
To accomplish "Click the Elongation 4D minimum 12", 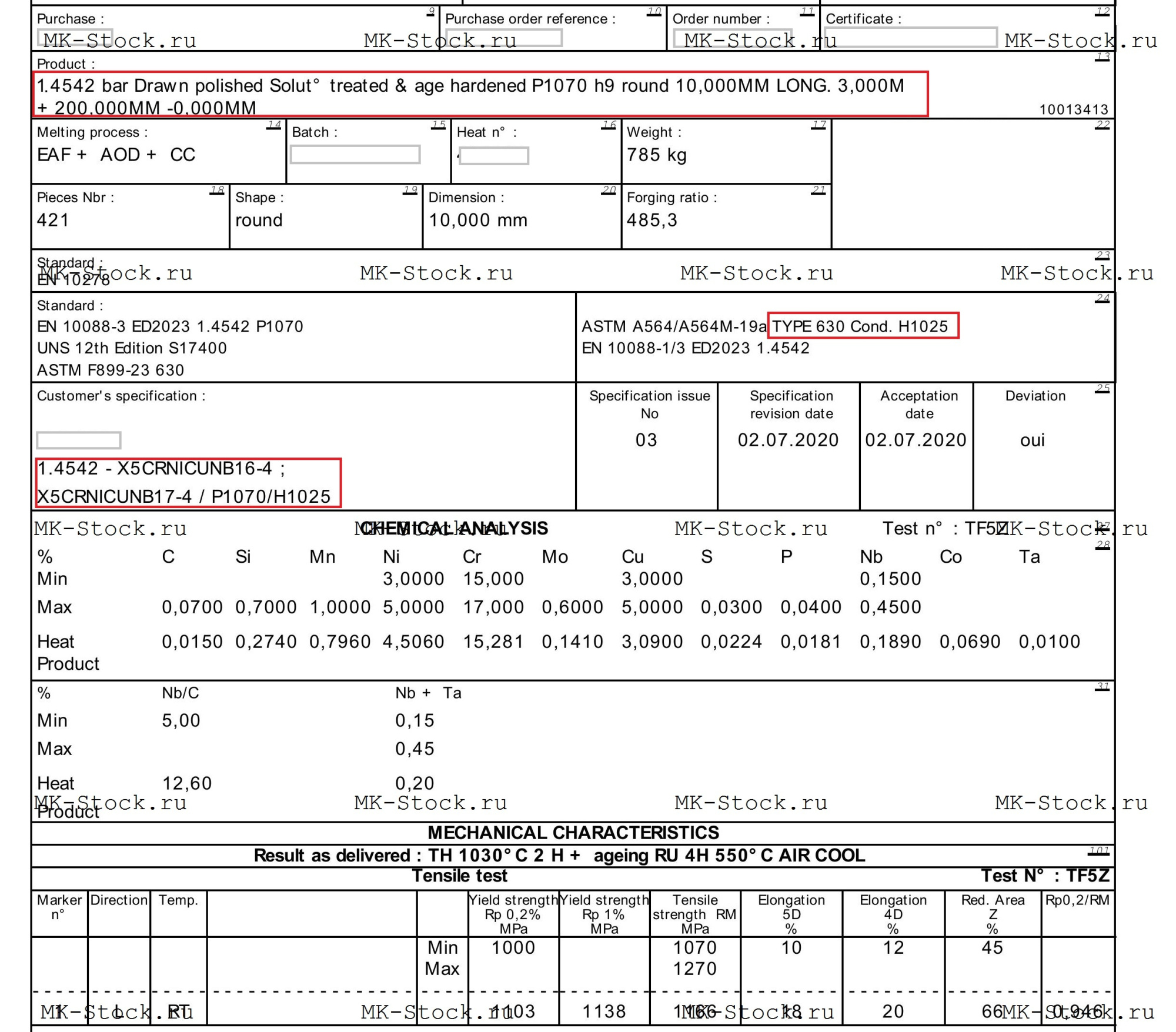I will tap(893, 947).
